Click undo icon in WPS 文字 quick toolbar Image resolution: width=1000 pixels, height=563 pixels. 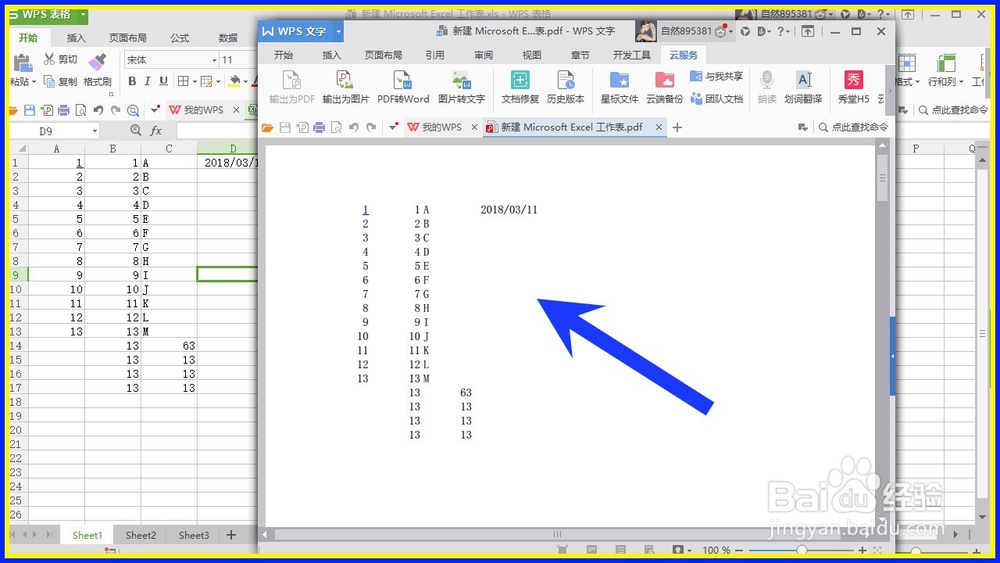click(354, 128)
